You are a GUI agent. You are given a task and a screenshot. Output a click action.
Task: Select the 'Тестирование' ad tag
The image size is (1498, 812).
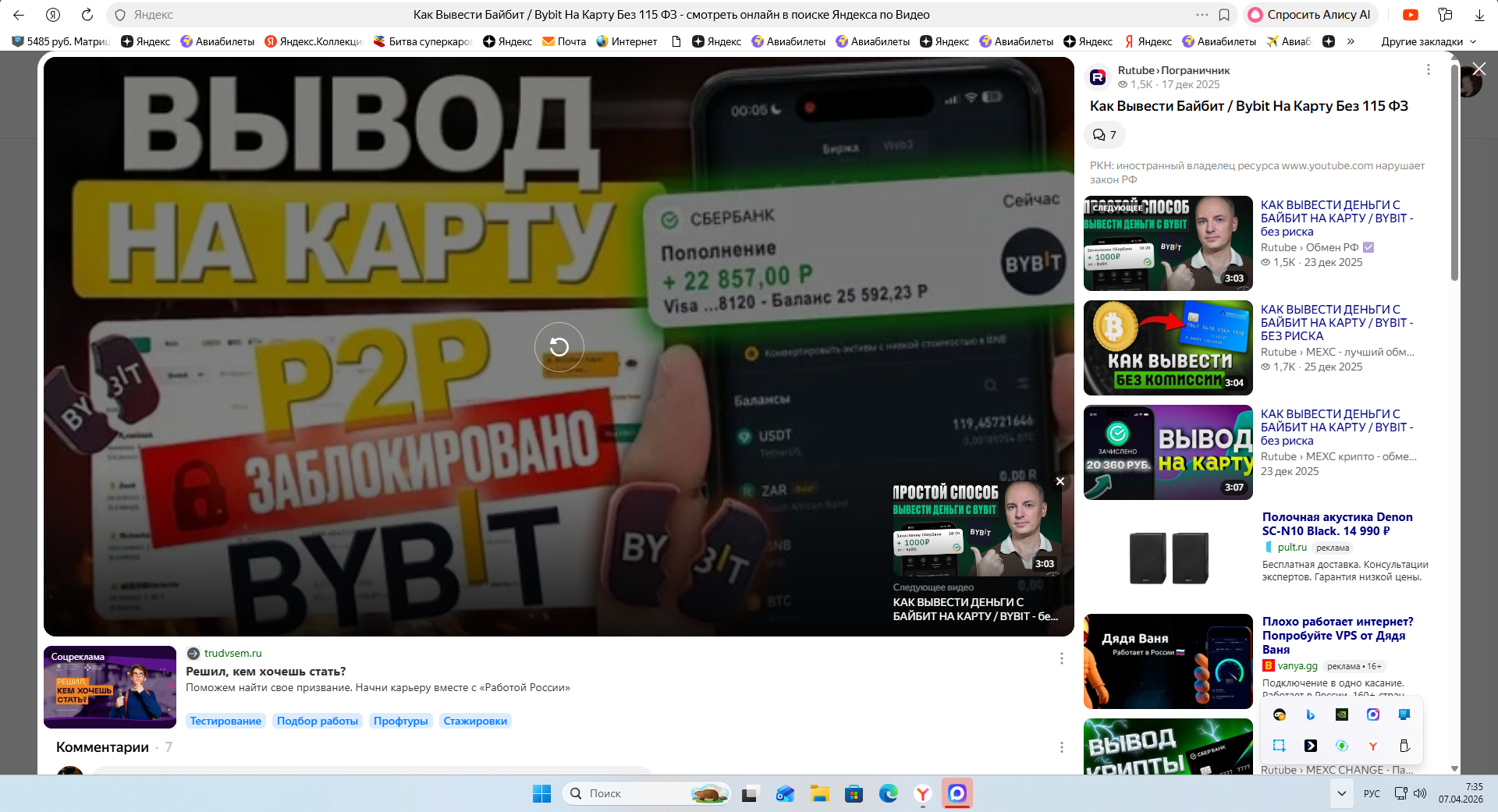click(x=225, y=721)
